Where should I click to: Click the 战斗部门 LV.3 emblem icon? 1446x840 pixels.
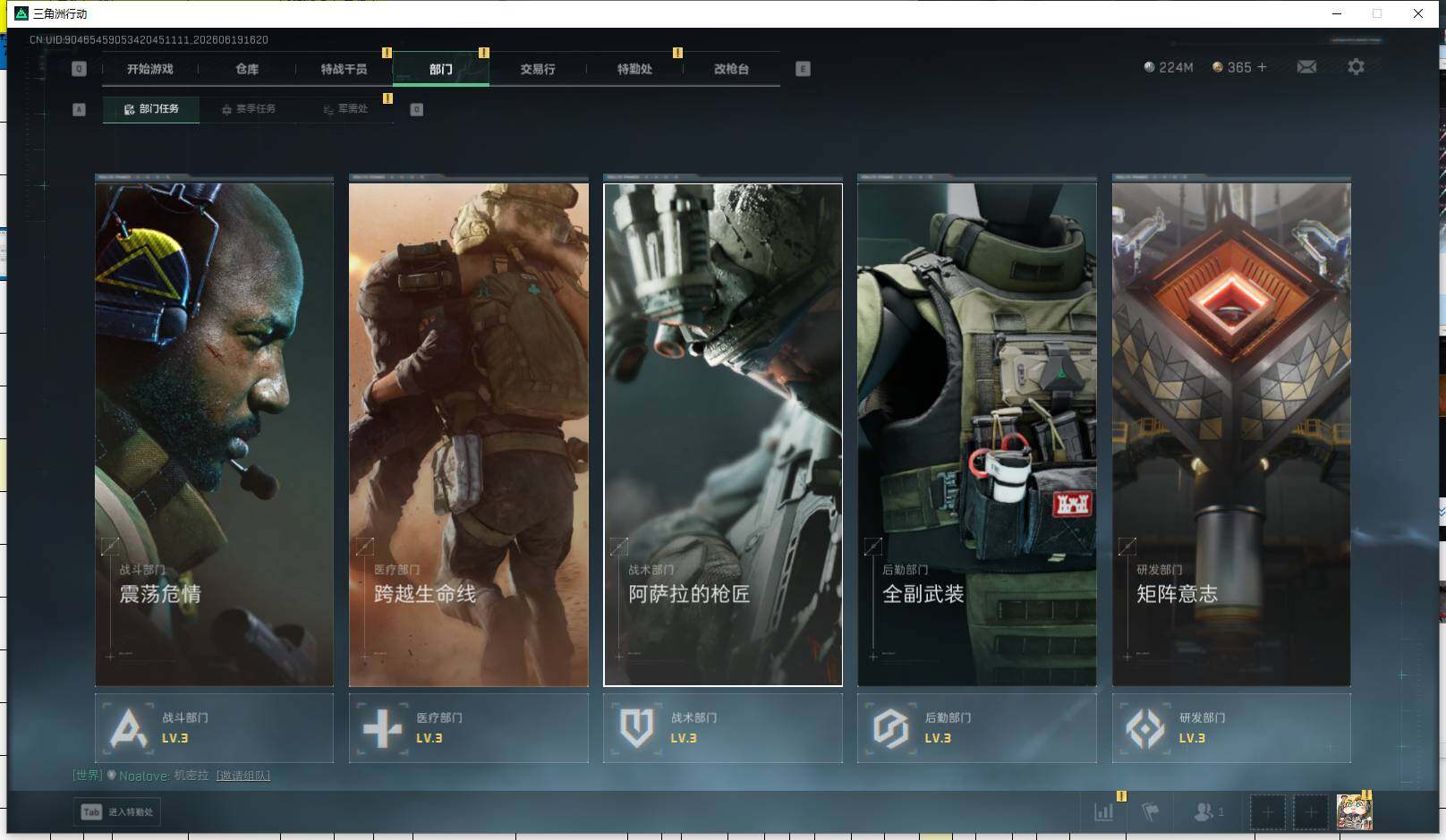[128, 728]
